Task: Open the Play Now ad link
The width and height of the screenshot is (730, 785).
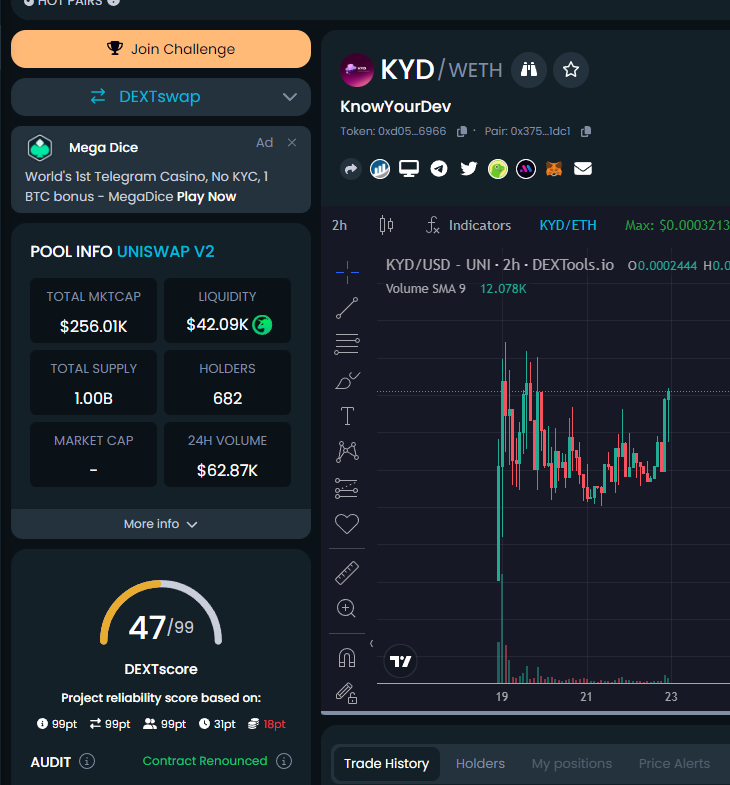Action: point(206,196)
